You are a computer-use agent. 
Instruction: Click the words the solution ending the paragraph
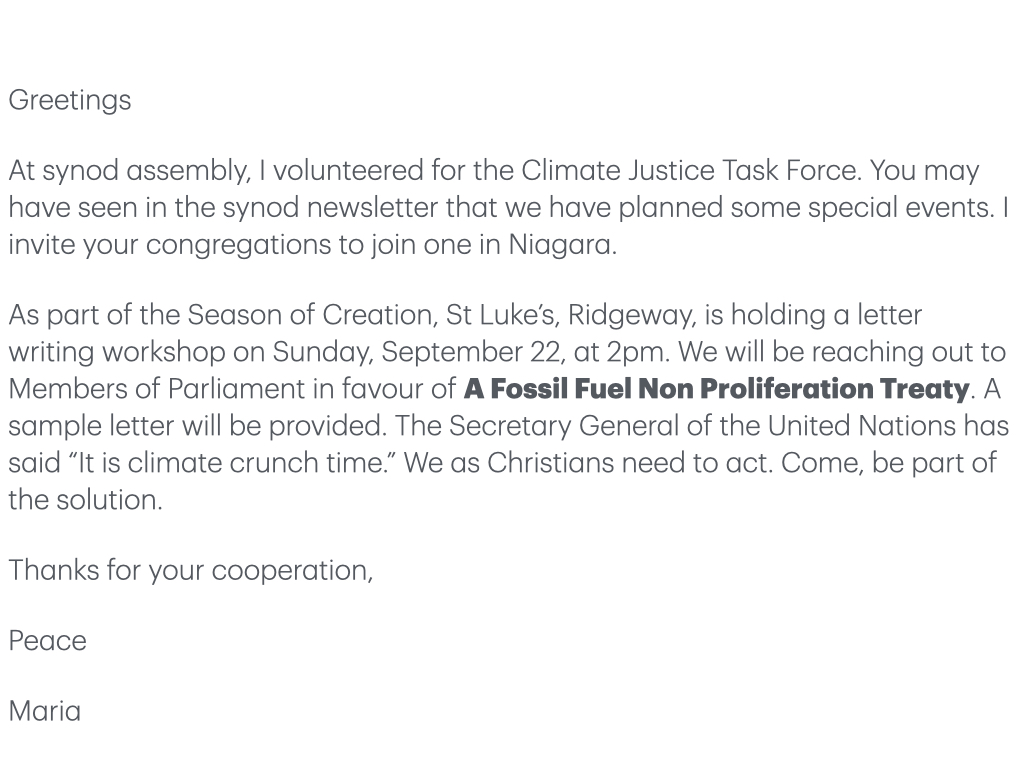click(84, 499)
